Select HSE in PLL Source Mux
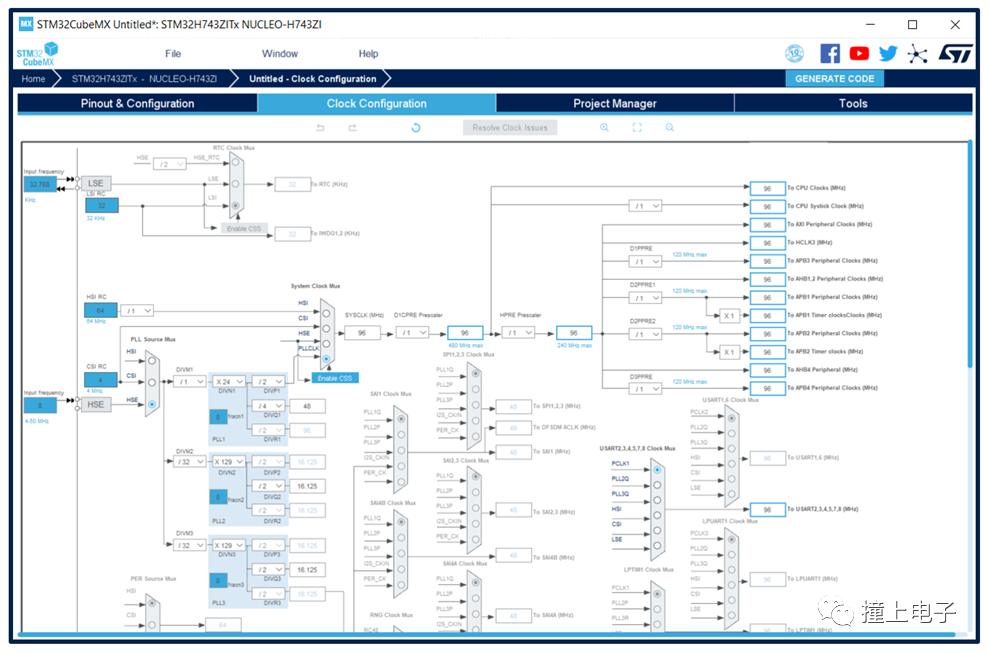The width and height of the screenshot is (988, 654). 152,404
